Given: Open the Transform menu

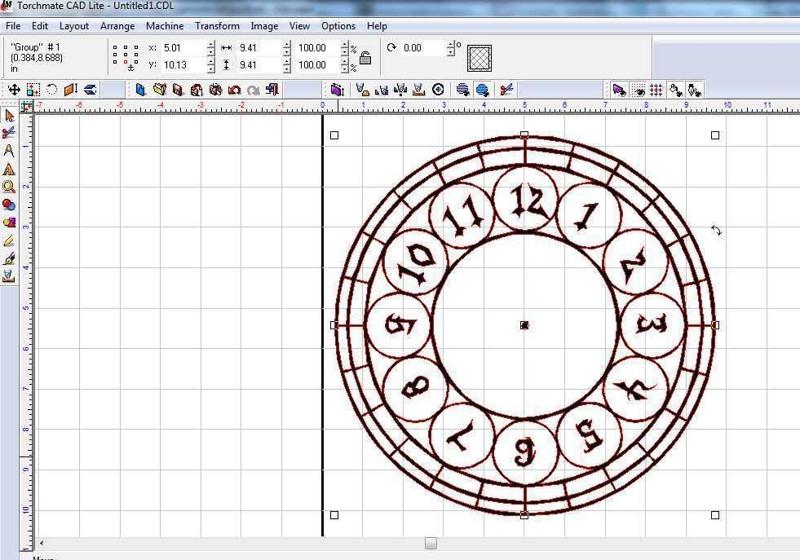Looking at the screenshot, I should pos(217,26).
